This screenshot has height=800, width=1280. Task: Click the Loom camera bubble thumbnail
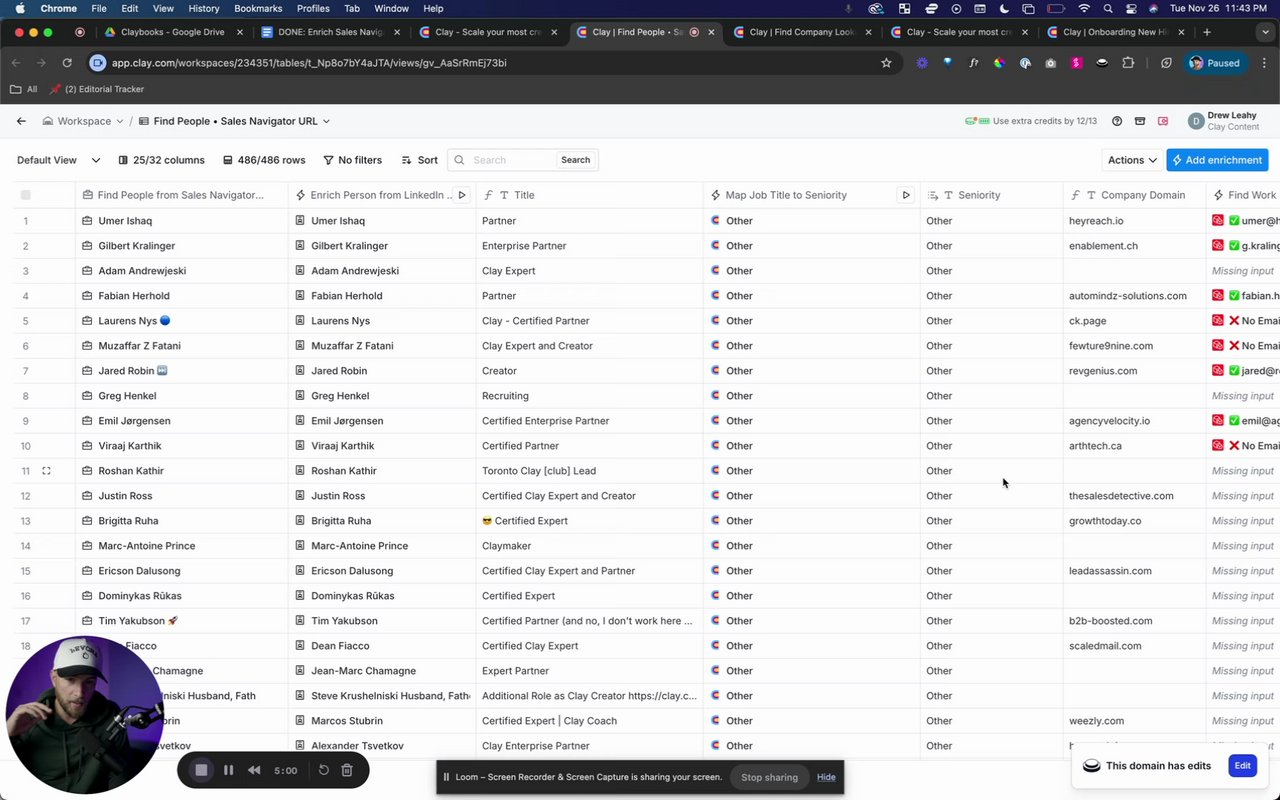click(85, 714)
